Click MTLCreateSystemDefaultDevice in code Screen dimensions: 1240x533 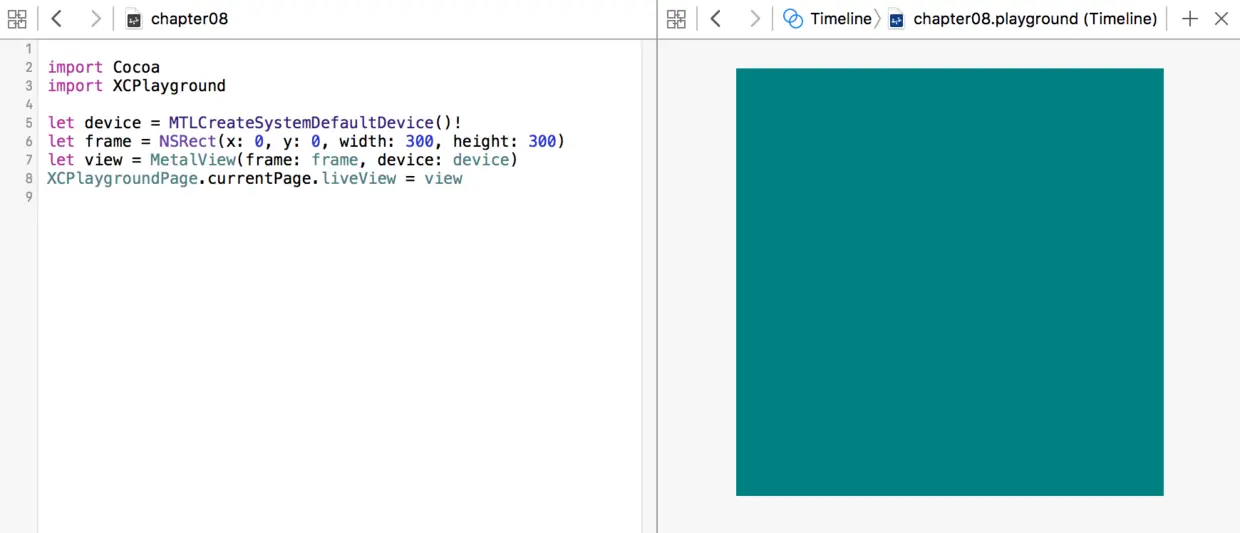(x=301, y=123)
